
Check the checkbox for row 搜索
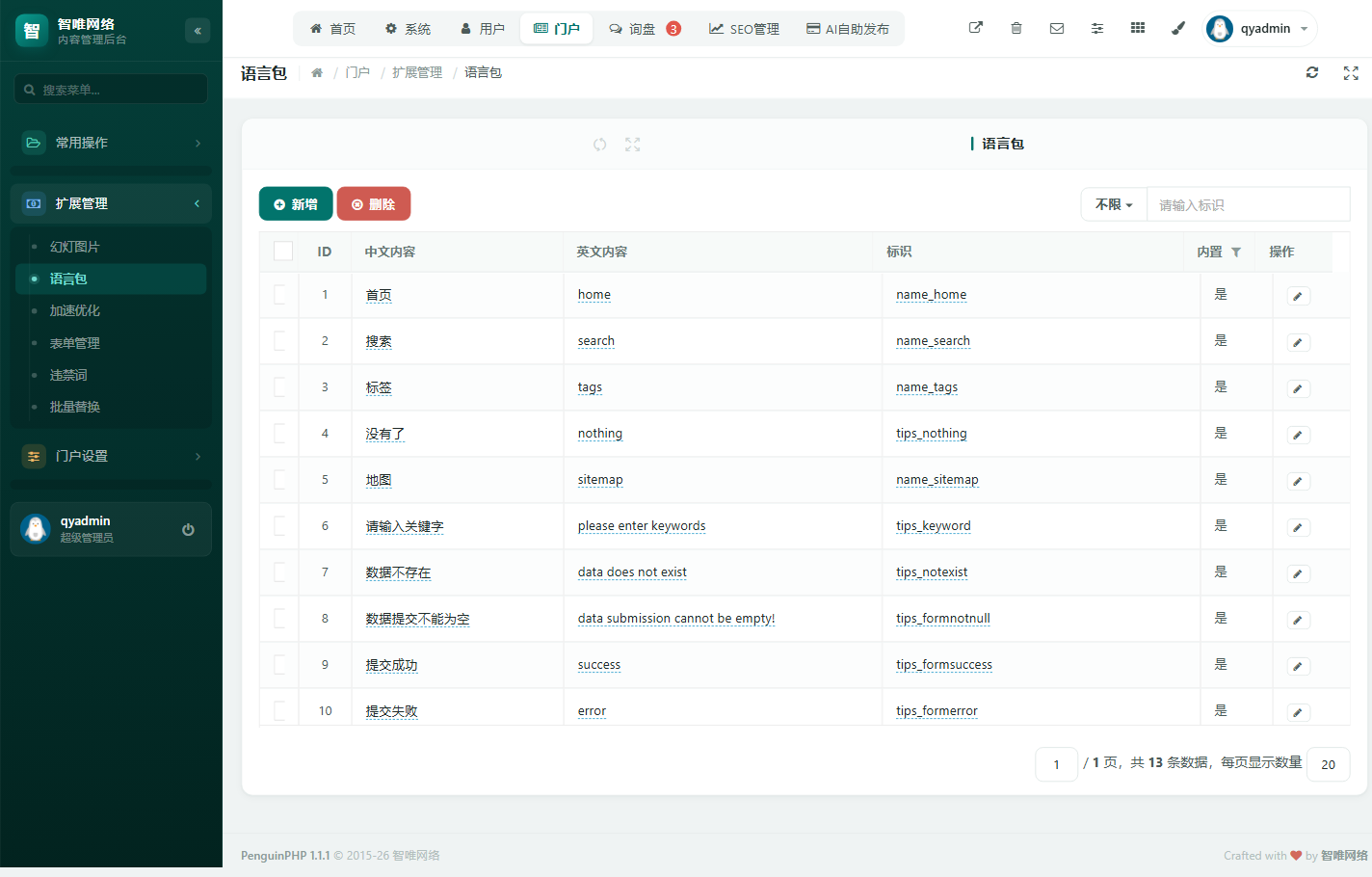point(280,340)
